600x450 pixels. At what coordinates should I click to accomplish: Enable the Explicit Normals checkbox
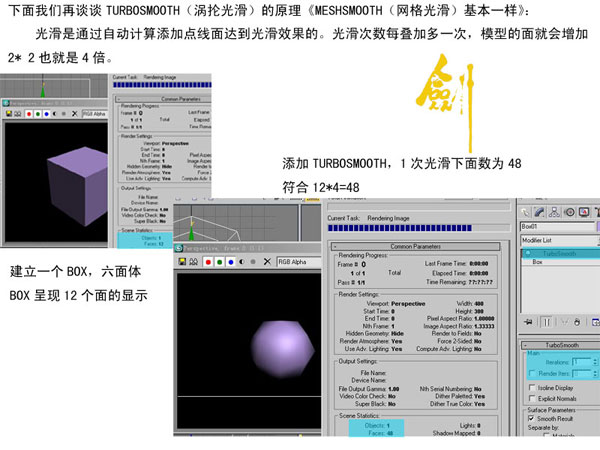529,399
